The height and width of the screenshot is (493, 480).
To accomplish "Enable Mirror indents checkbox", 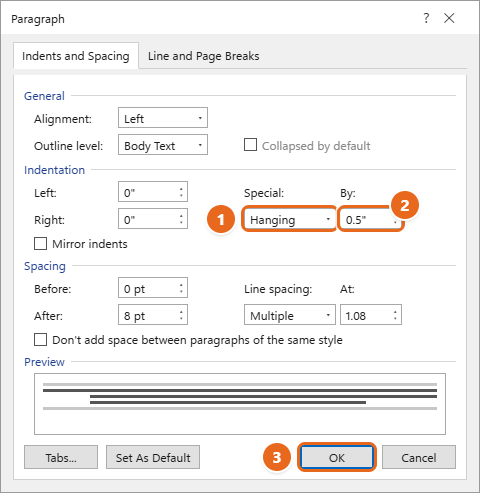I will (x=40, y=243).
